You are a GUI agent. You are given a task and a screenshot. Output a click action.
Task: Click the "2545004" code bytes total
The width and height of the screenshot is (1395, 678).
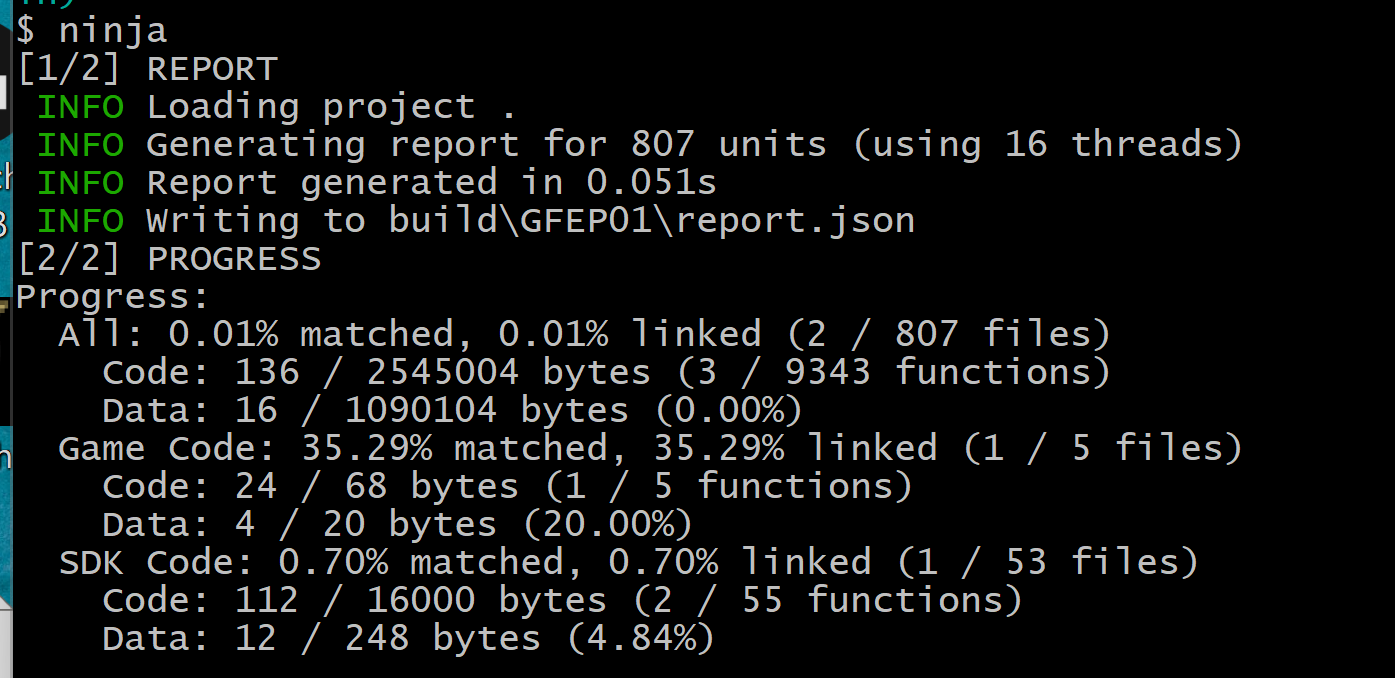(442, 372)
